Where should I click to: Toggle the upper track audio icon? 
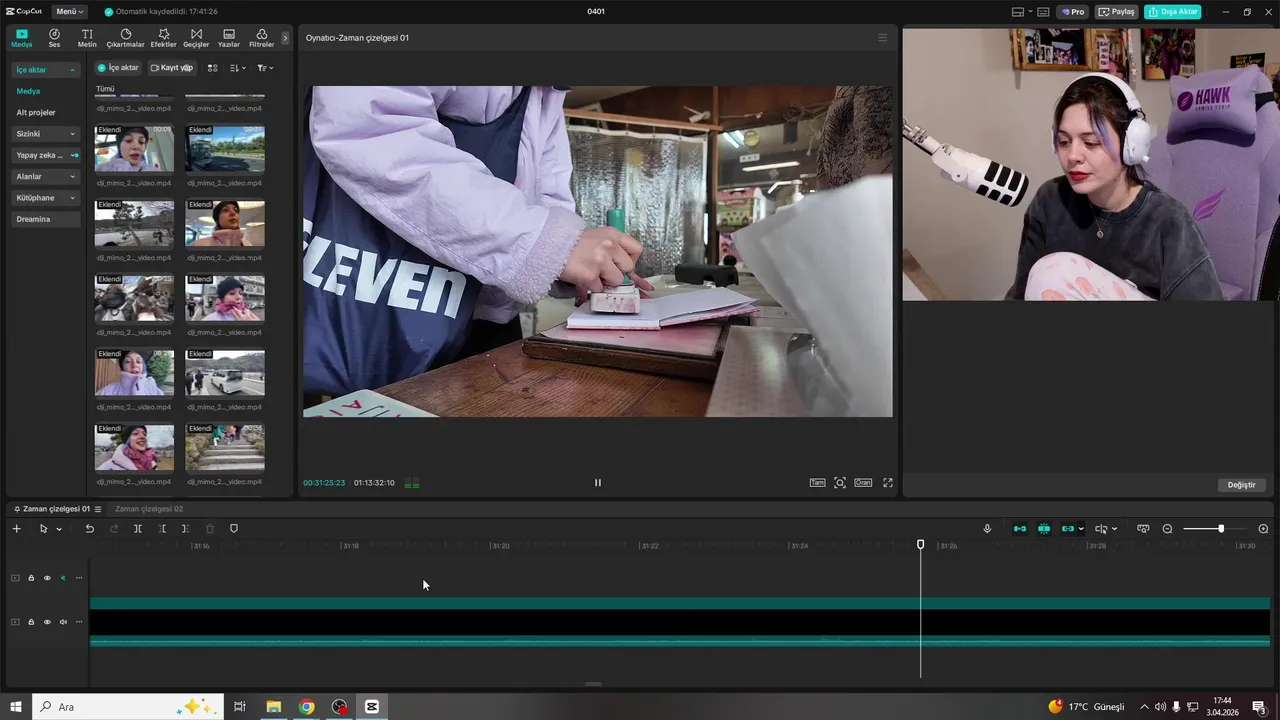(63, 578)
